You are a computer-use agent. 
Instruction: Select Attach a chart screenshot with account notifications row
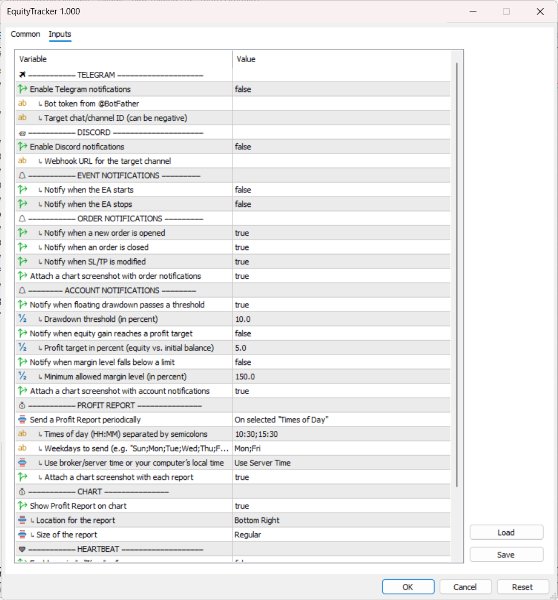233,391
